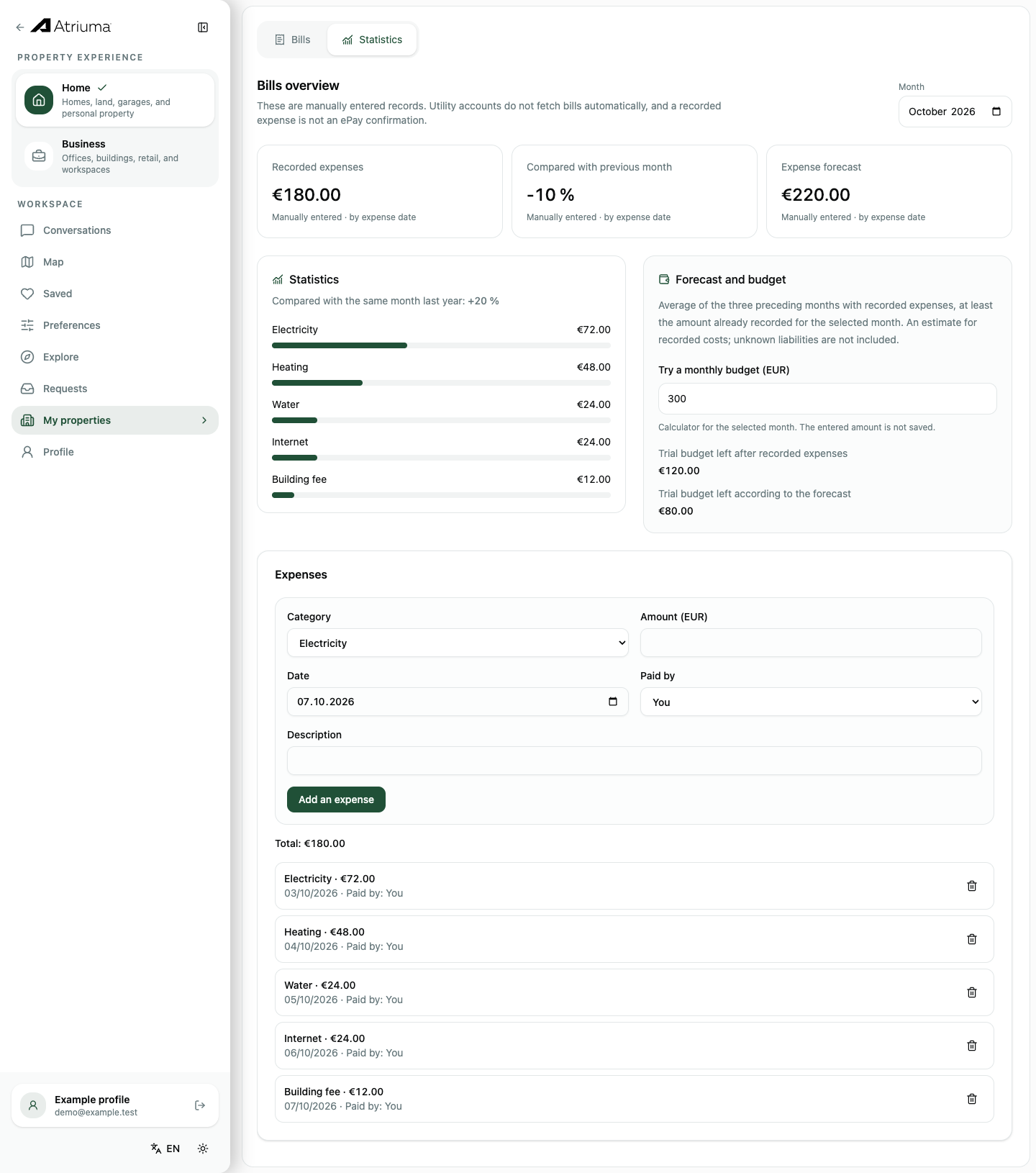
Task: Switch to the Bills tab
Action: [293, 40]
